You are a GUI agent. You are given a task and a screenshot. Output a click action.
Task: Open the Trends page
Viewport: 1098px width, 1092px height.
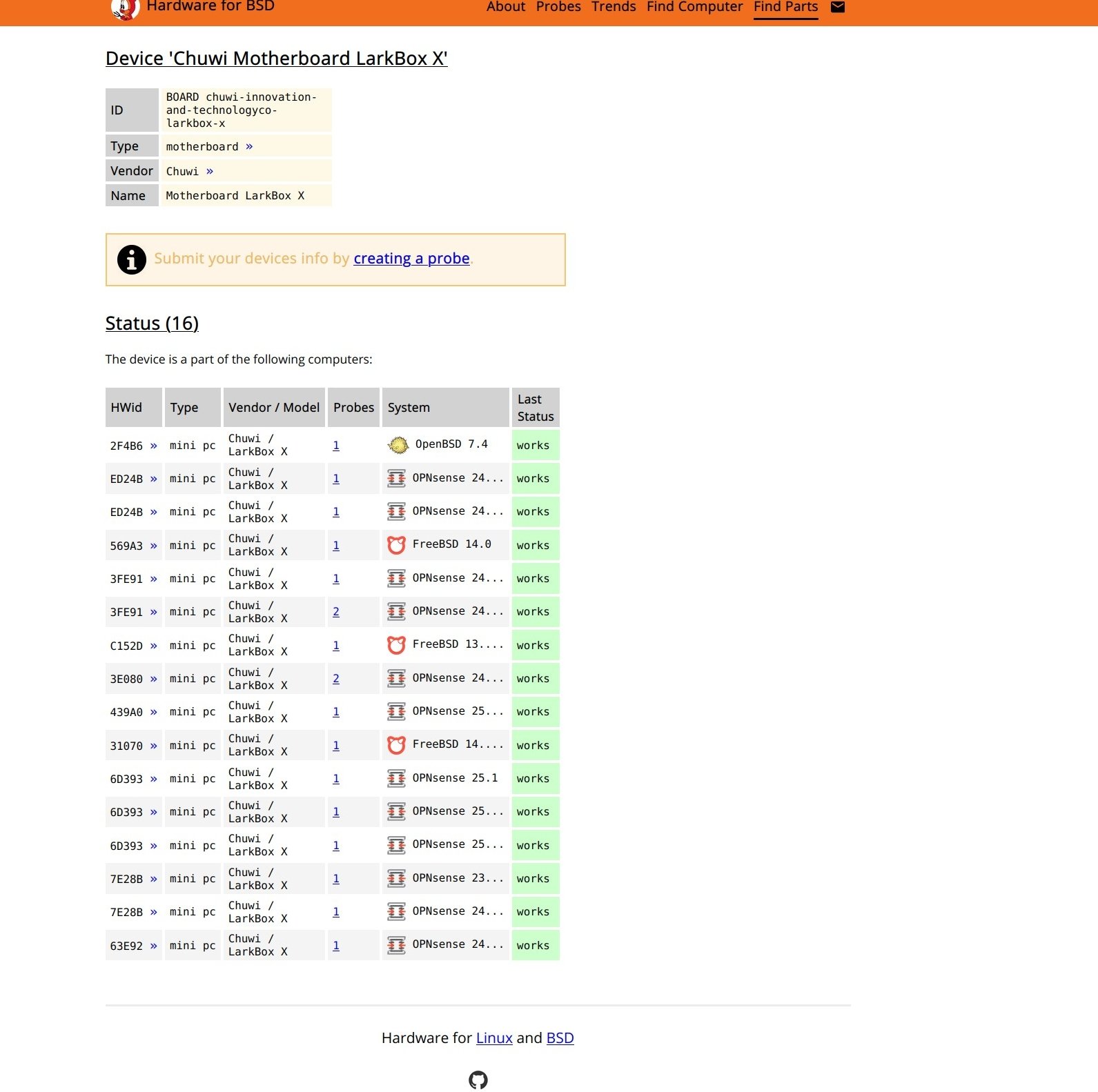click(613, 8)
